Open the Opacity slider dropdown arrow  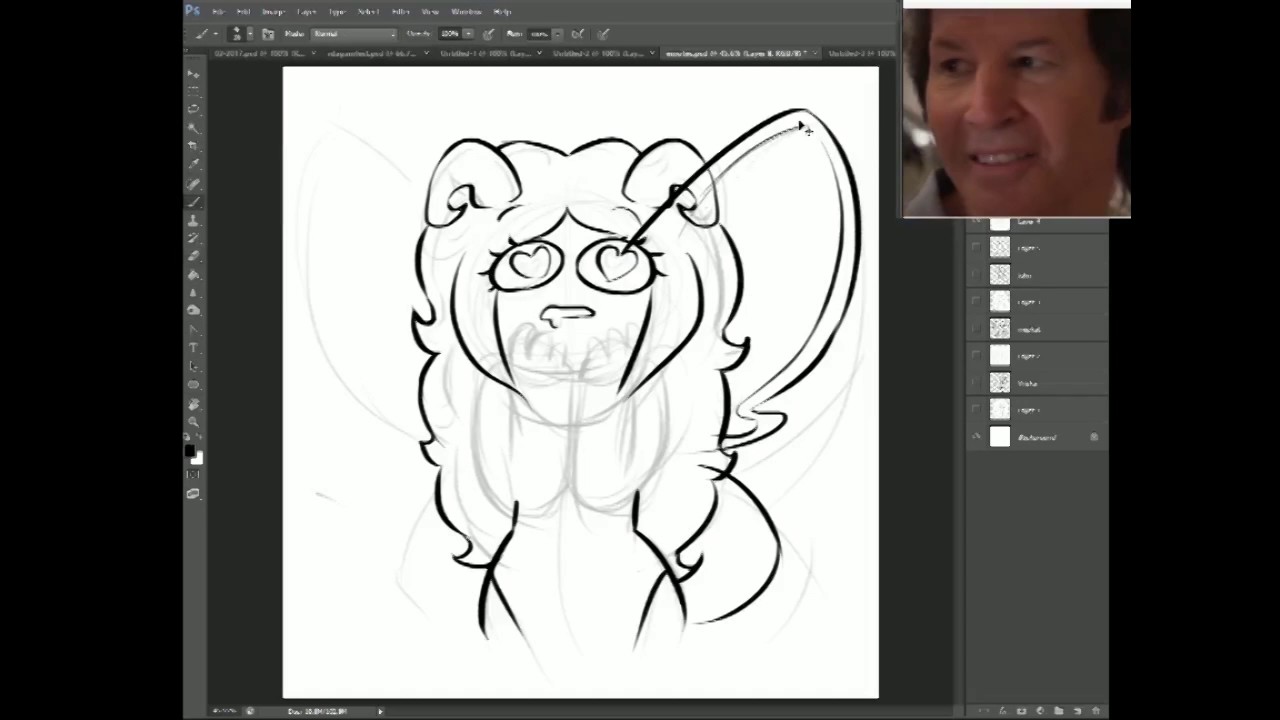point(469,34)
